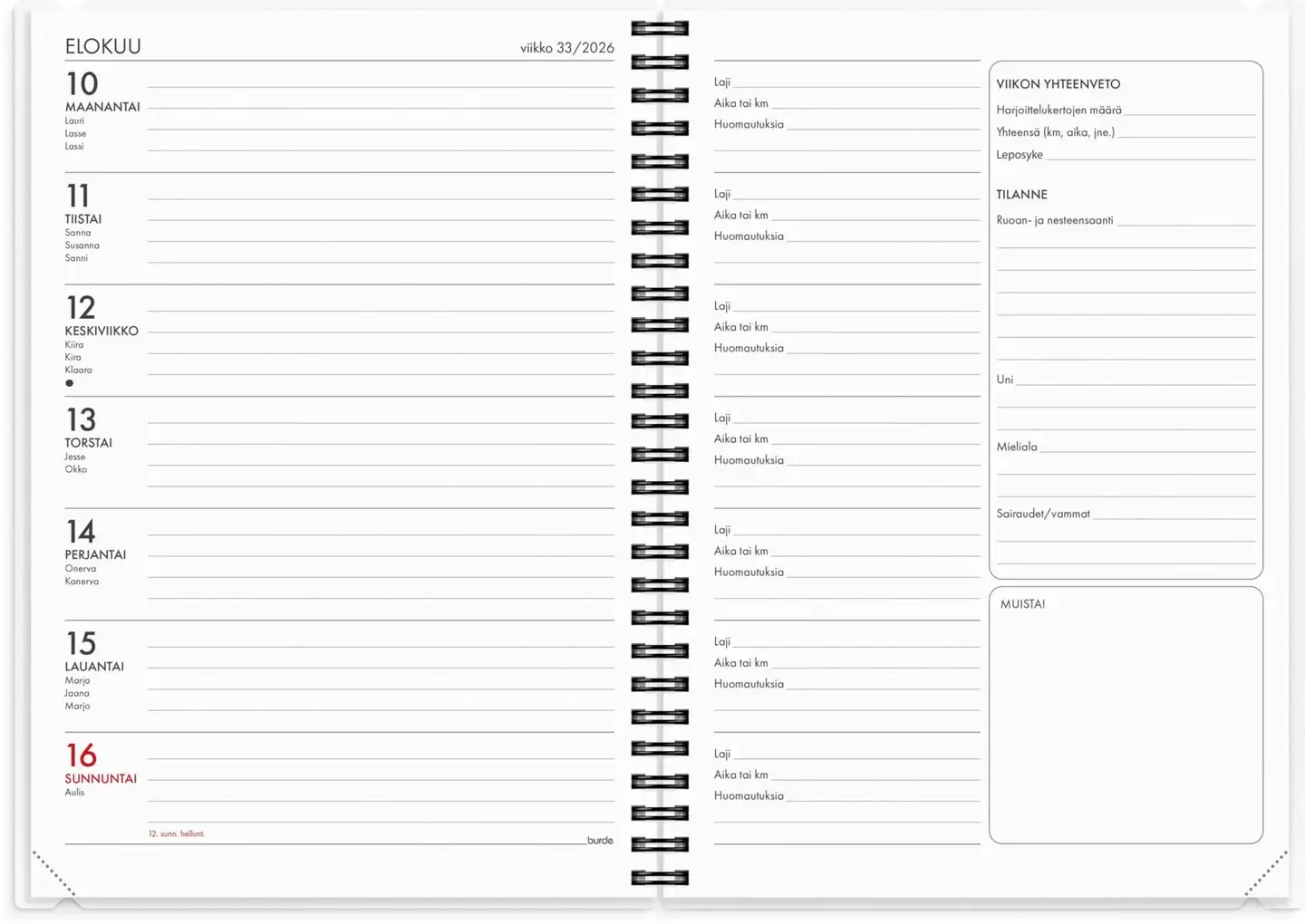The height and width of the screenshot is (924, 1305).
Task: Click the ELOKUU month heading
Action: [x=103, y=47]
